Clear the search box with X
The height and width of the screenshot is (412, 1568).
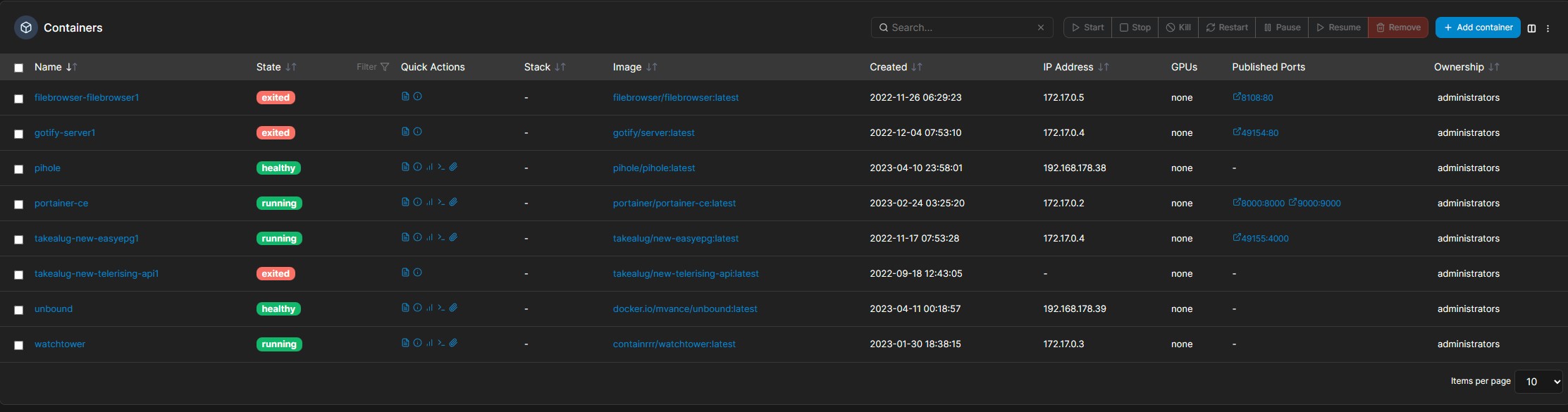click(x=1041, y=27)
